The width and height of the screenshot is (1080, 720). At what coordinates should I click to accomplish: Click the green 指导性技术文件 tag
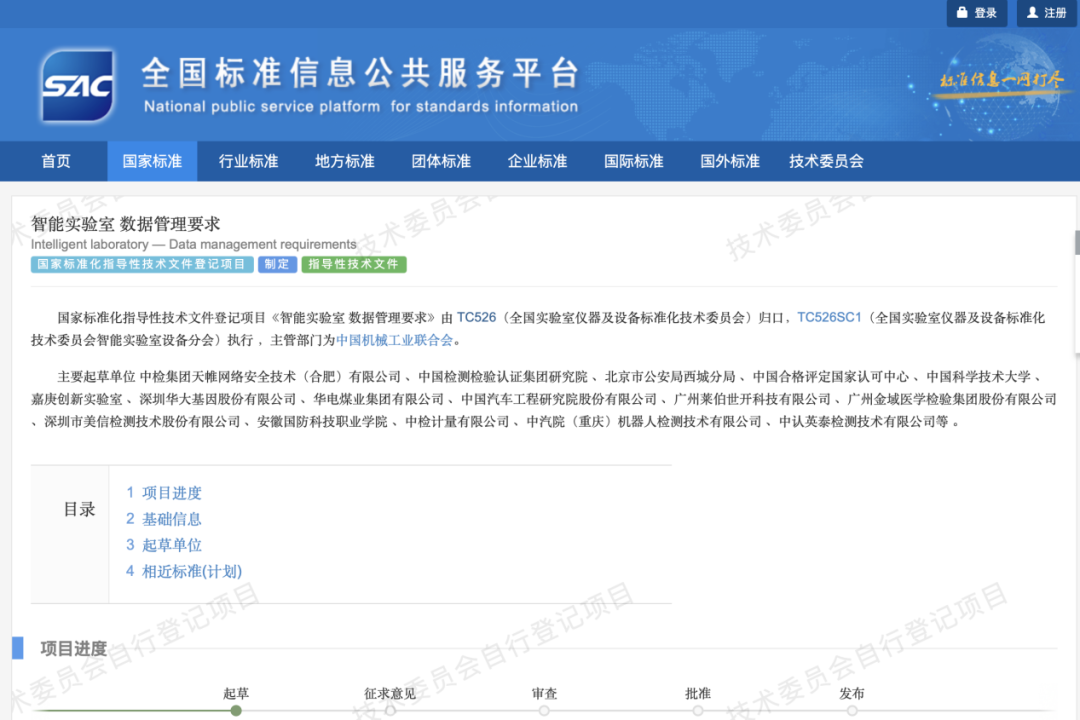[x=354, y=265]
